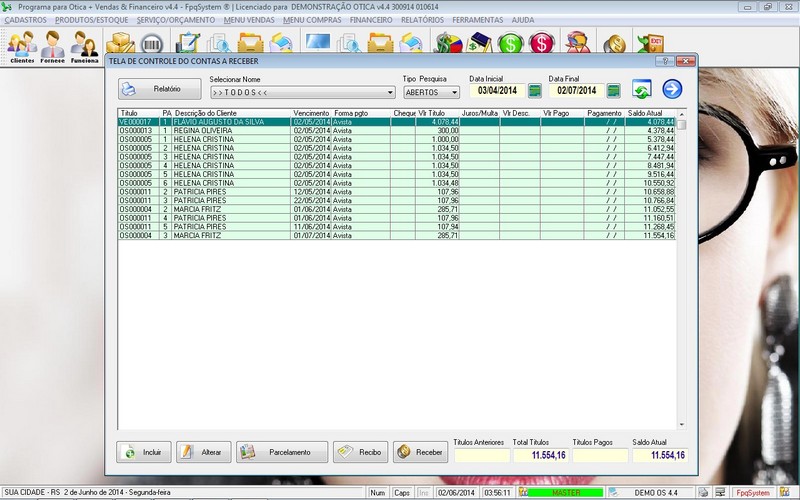
Task: Click the table scrollbar up arrow
Action: click(682, 114)
